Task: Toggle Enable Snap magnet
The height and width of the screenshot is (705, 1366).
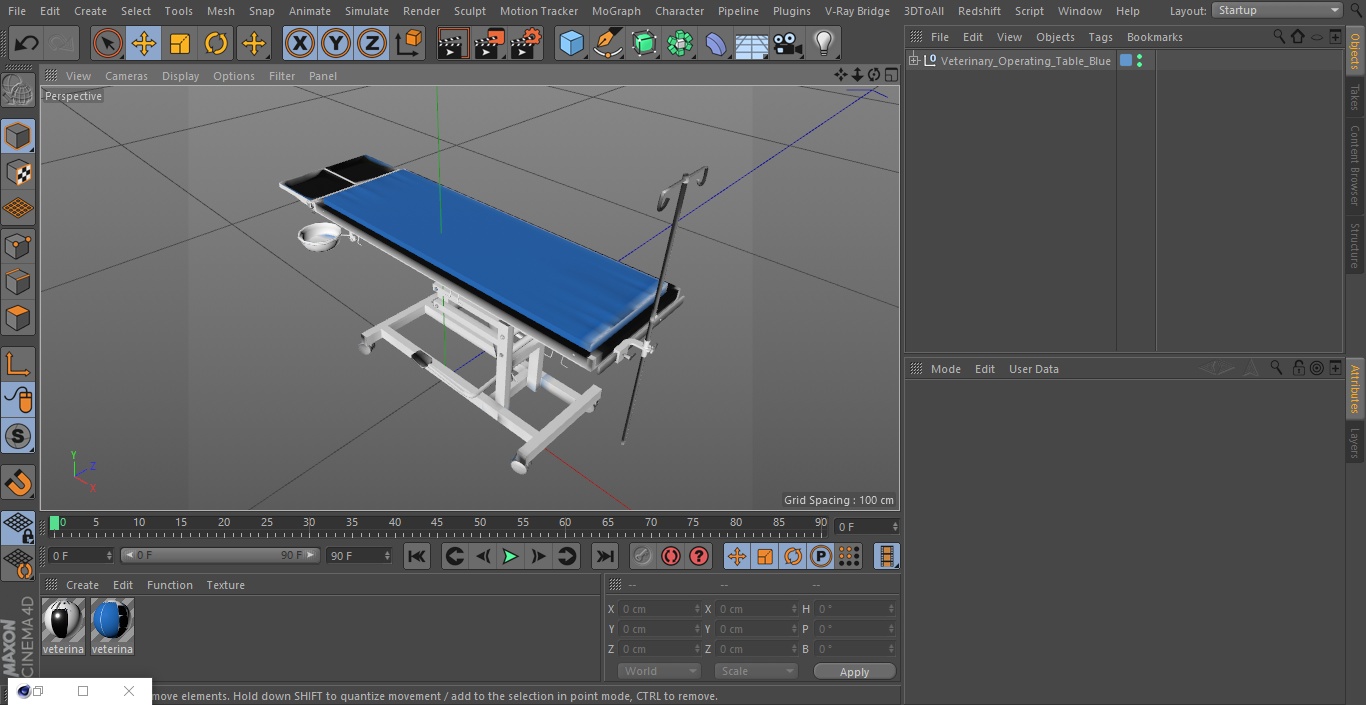Action: pos(18,482)
